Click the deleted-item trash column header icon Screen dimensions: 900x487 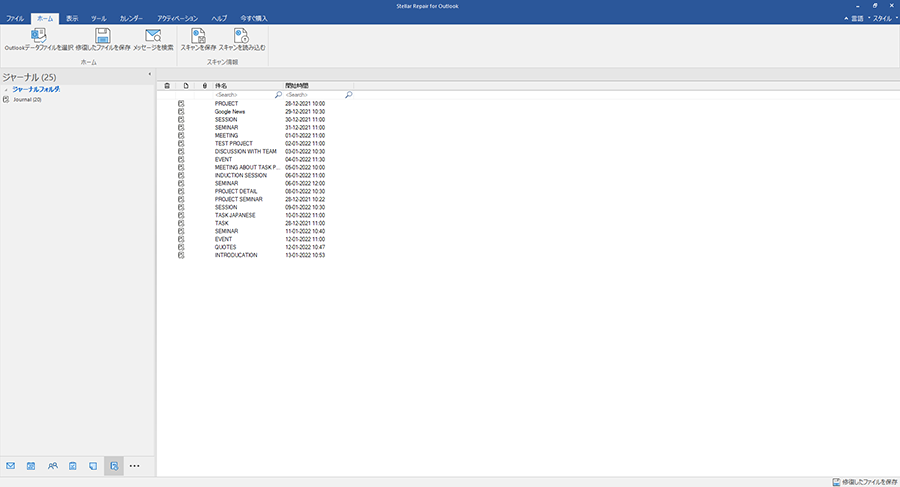point(167,86)
